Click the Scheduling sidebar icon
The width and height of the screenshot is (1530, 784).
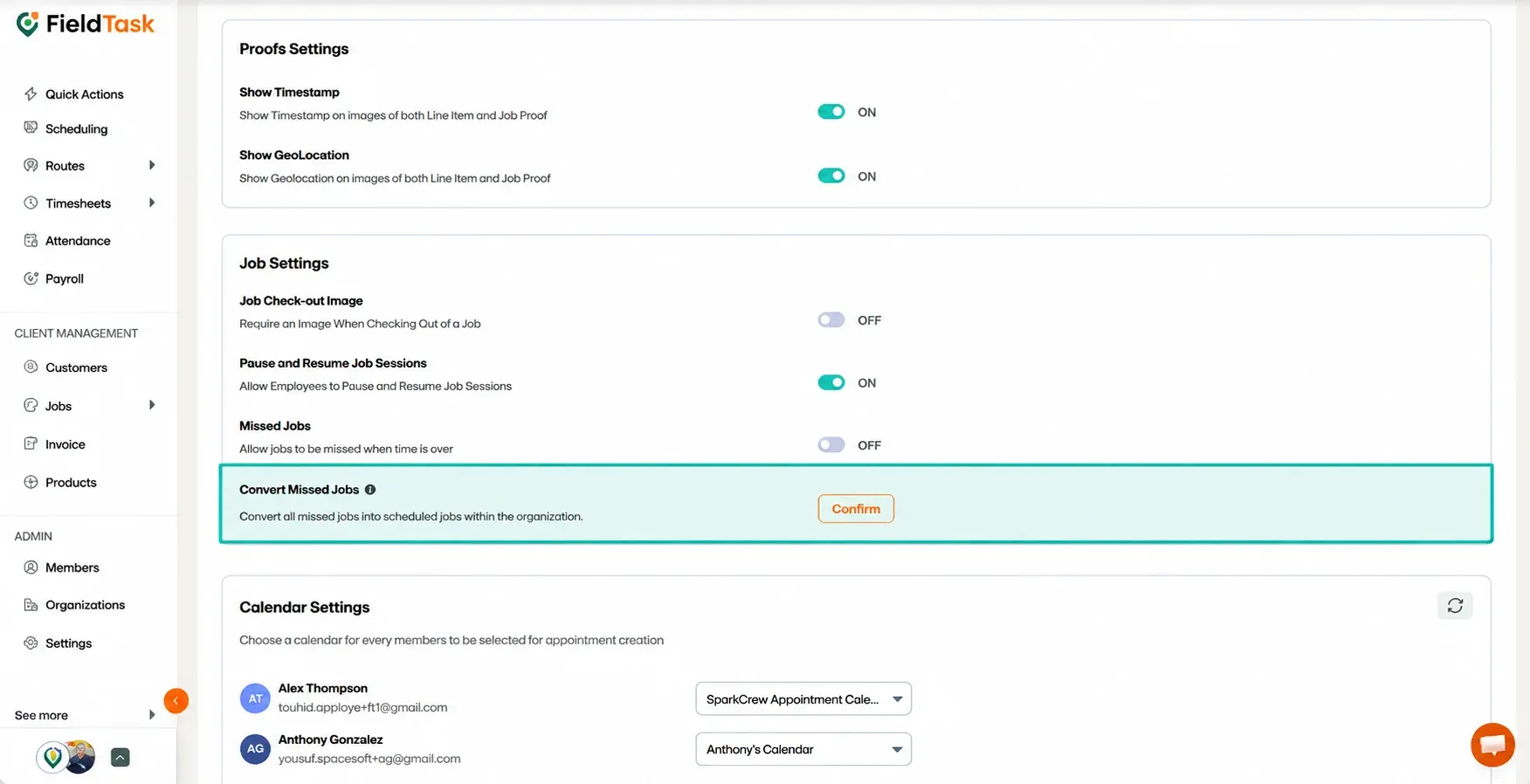[31, 128]
